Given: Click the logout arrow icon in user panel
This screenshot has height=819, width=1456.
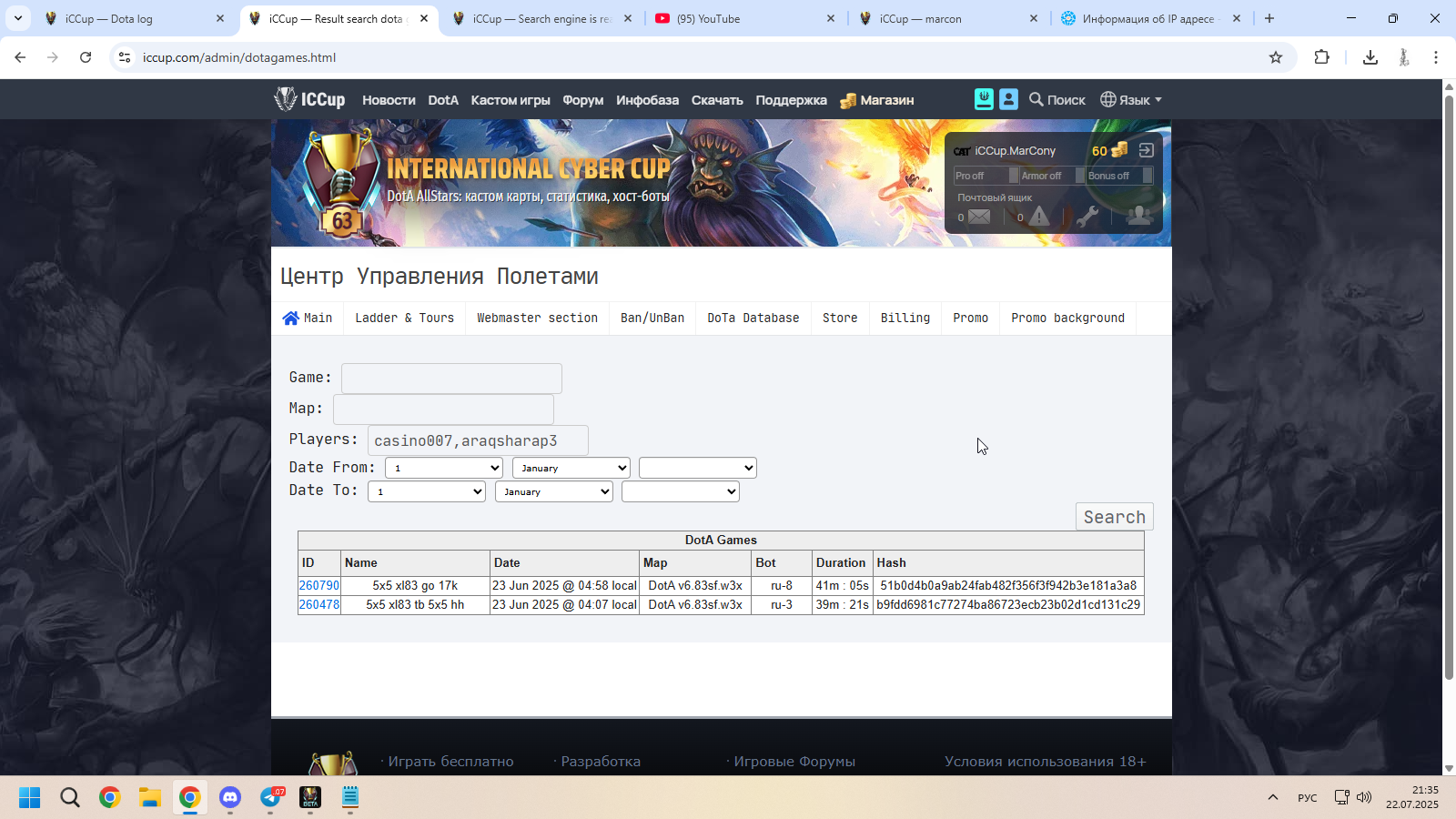Looking at the screenshot, I should (1147, 150).
